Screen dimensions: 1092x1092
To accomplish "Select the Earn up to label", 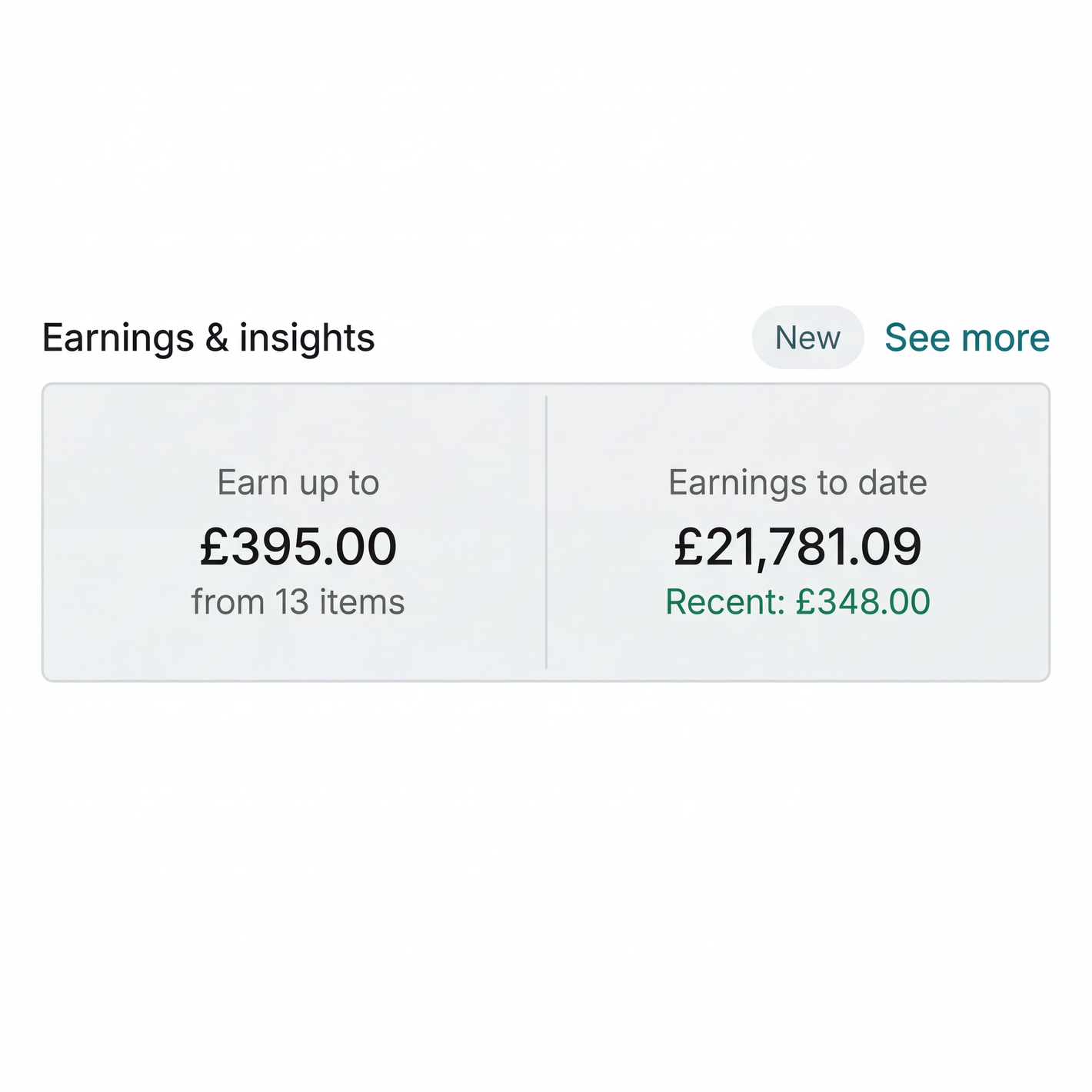I will (x=298, y=483).
